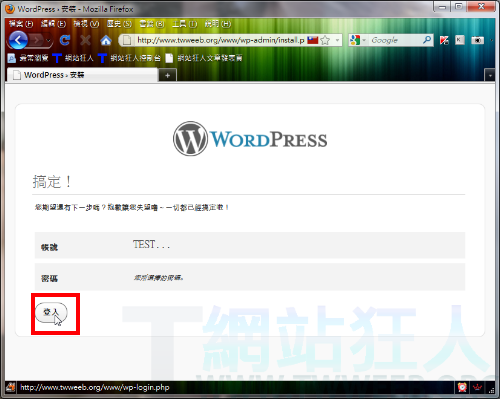The height and width of the screenshot is (399, 500).
Task: Click the camera screenshot addon icon
Action: [x=477, y=40]
